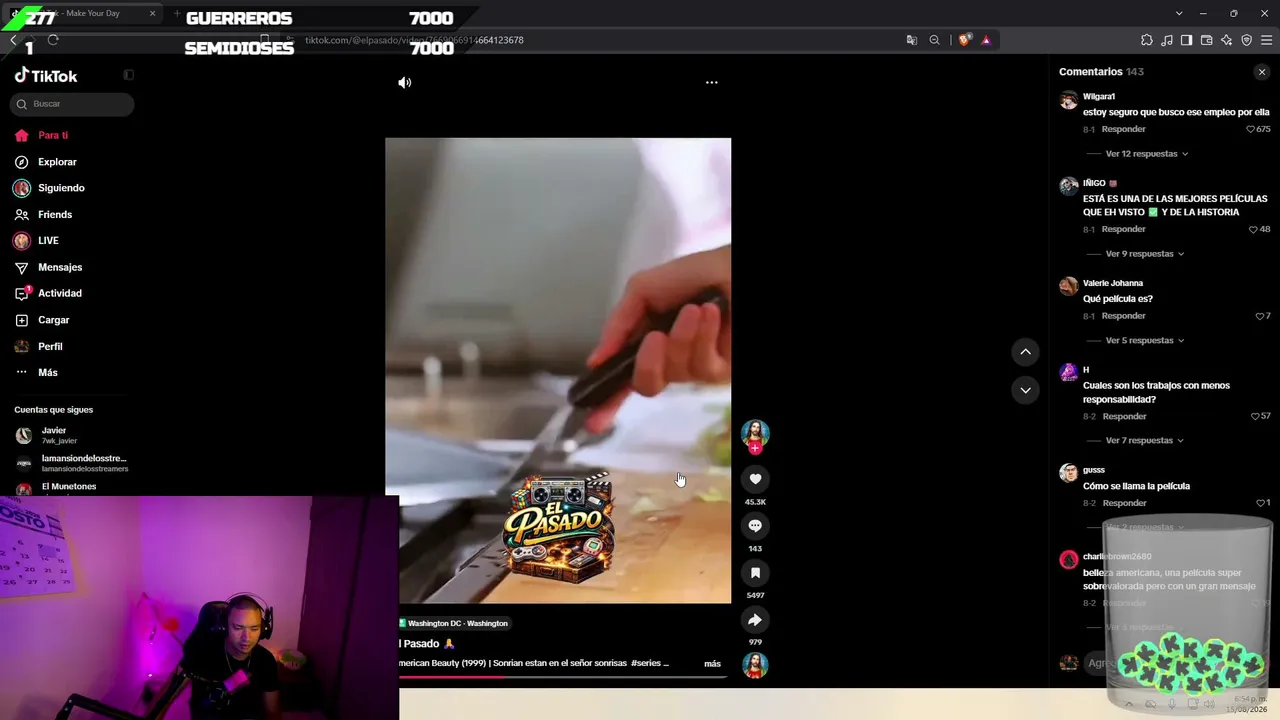Reply to Wilgara1's comment via "Responder"
1280x720 pixels.
point(1123,129)
